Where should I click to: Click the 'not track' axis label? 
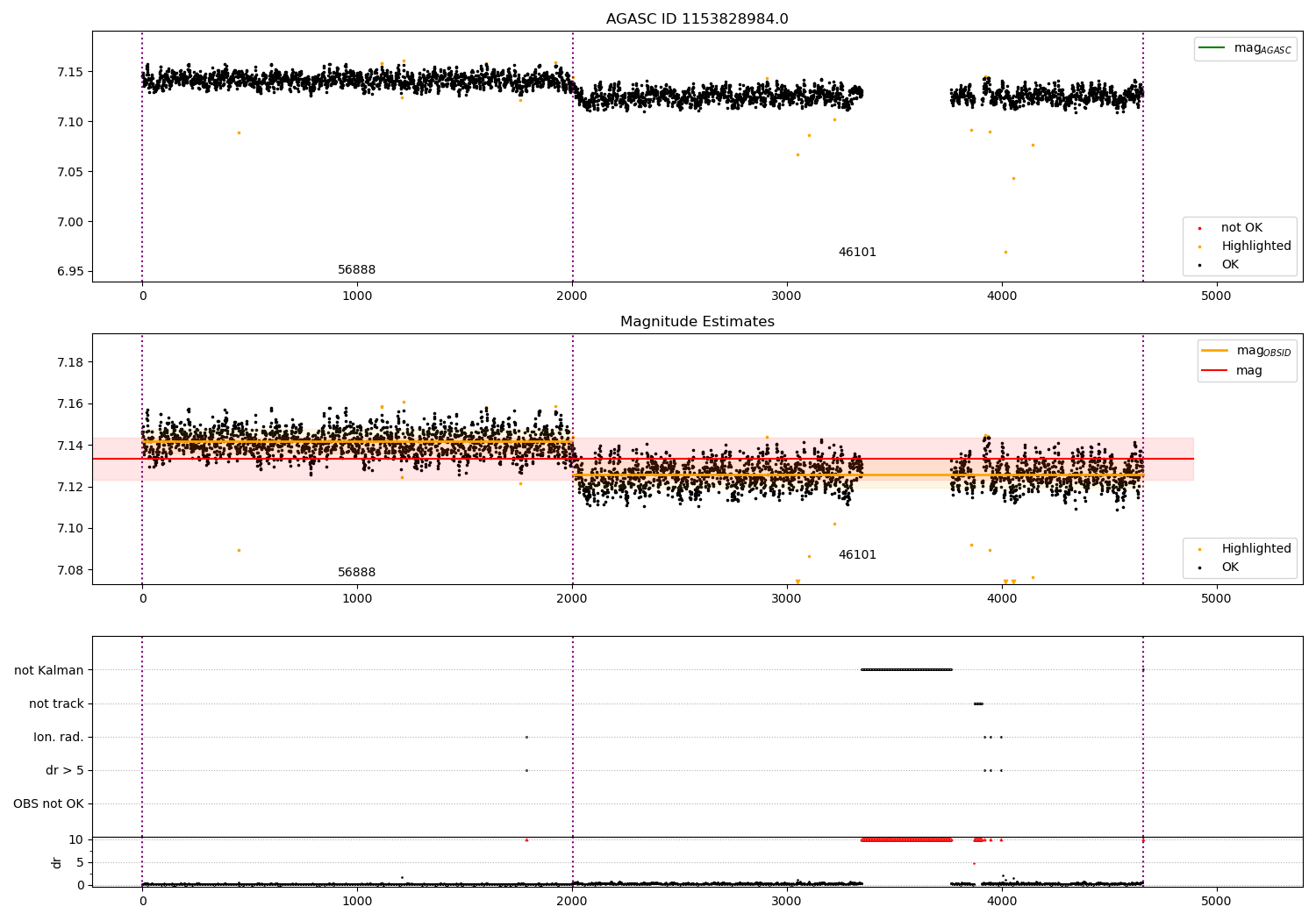click(x=56, y=703)
